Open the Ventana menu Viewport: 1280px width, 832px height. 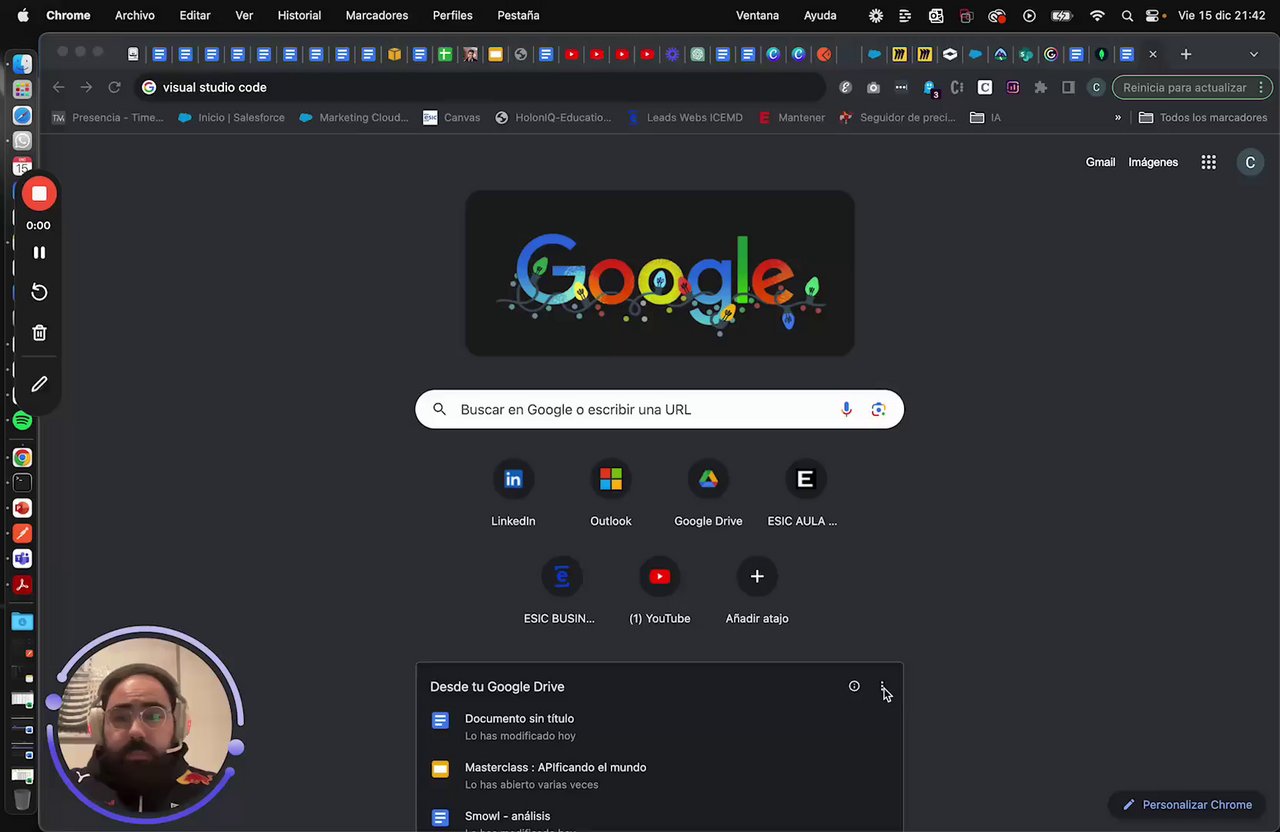pos(757,15)
